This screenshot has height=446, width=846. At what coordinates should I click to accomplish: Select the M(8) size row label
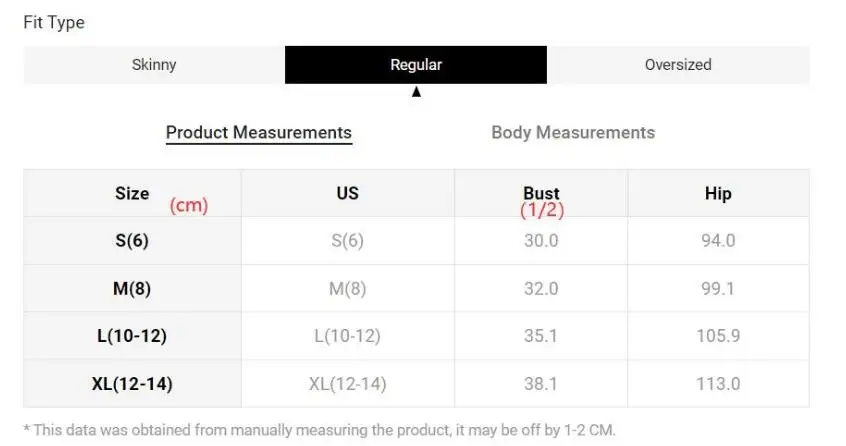[x=132, y=289]
